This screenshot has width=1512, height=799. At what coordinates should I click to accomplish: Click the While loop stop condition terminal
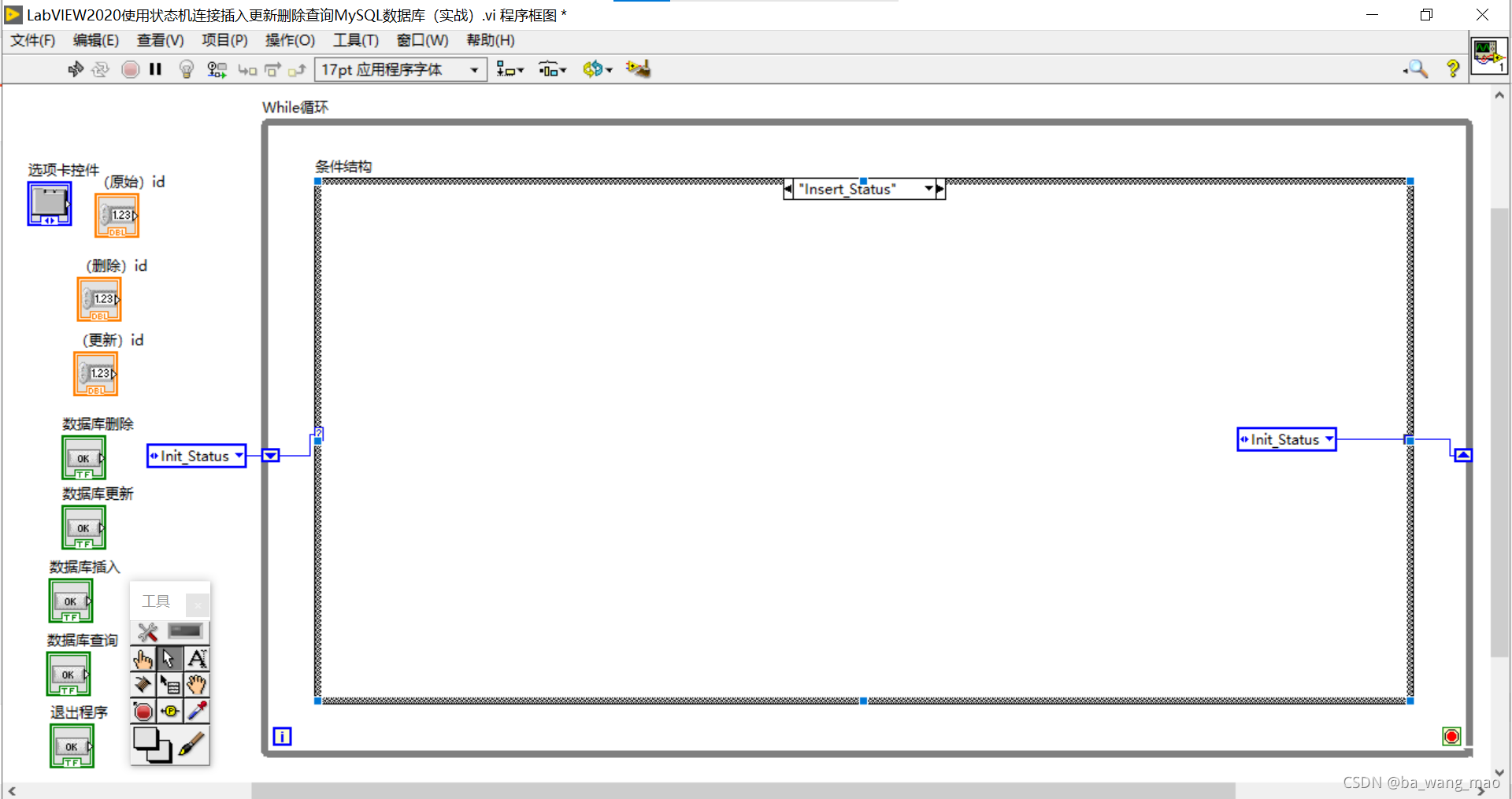pyautogui.click(x=1451, y=736)
